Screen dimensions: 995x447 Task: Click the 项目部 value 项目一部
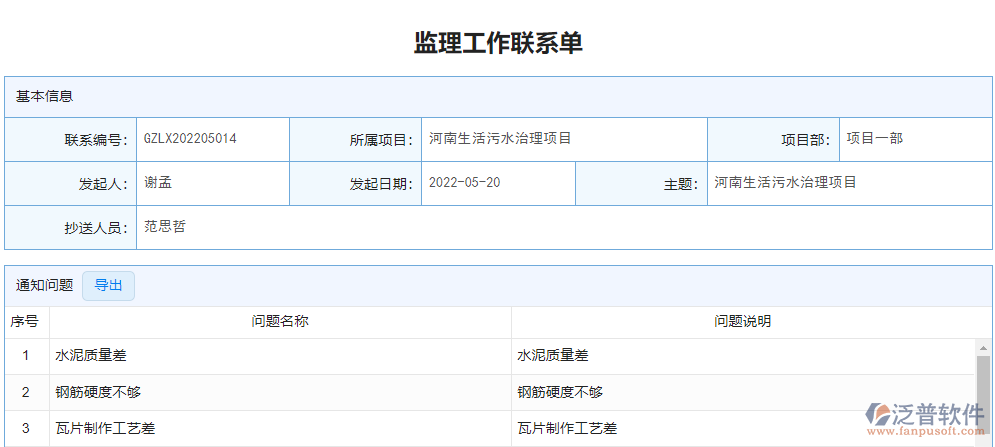coord(875,138)
